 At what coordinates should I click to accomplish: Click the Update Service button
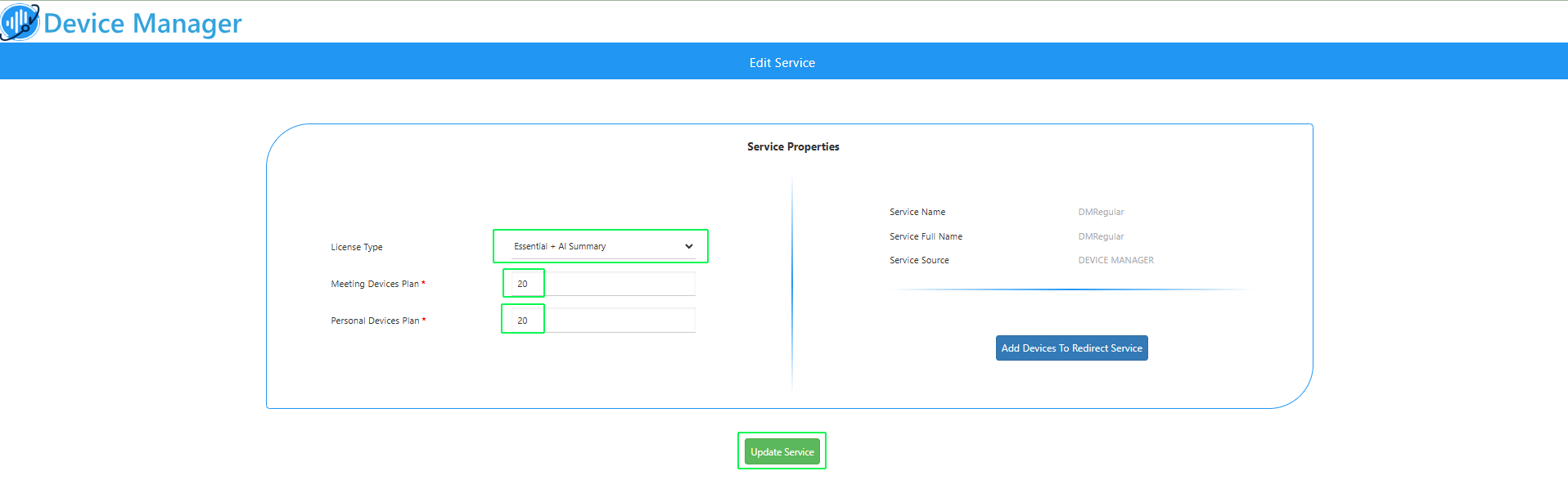click(782, 451)
